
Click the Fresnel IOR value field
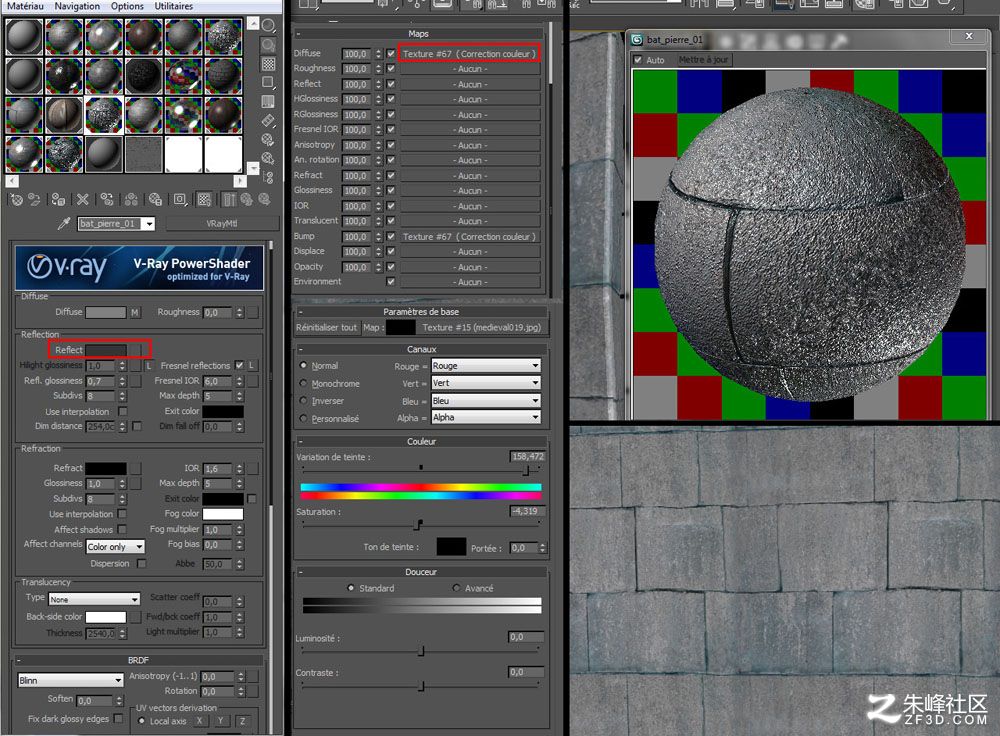coord(218,381)
